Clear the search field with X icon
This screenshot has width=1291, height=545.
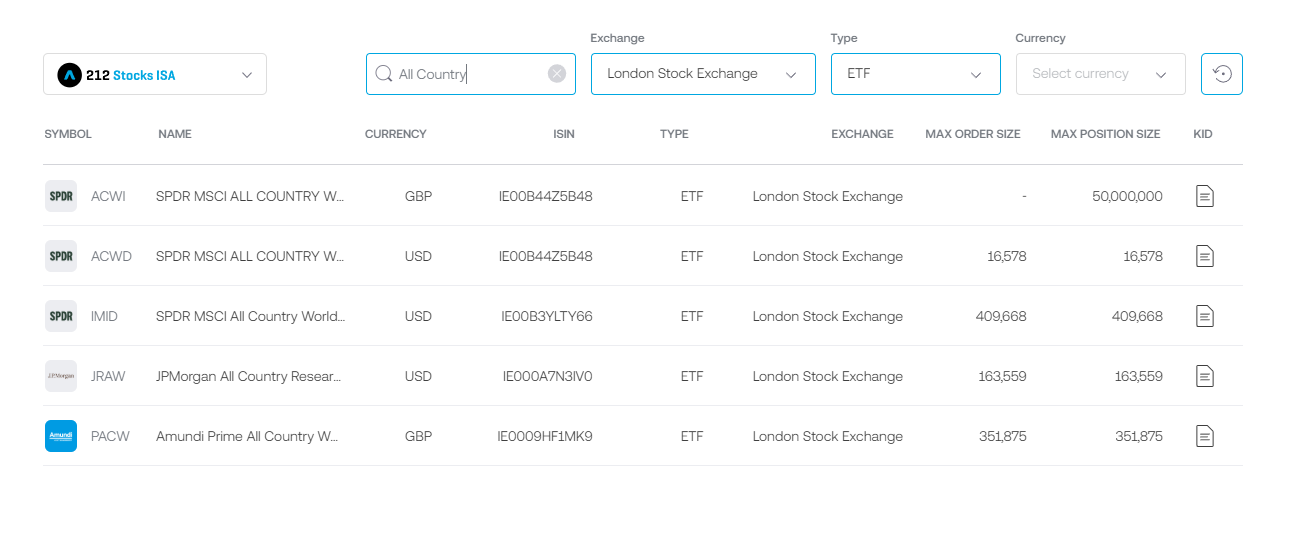(x=557, y=74)
